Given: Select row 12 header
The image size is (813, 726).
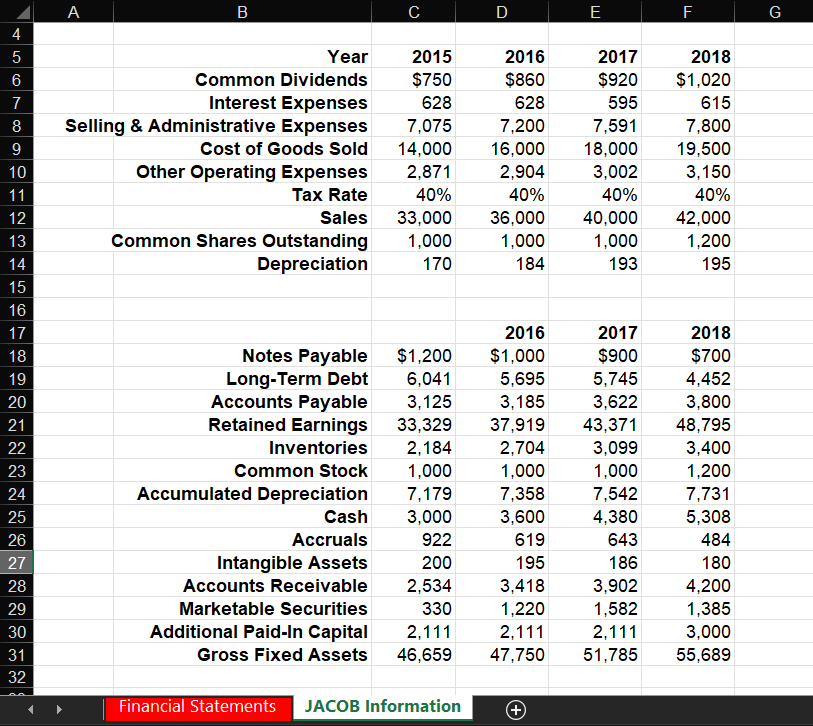Looking at the screenshot, I should [x=19, y=217].
